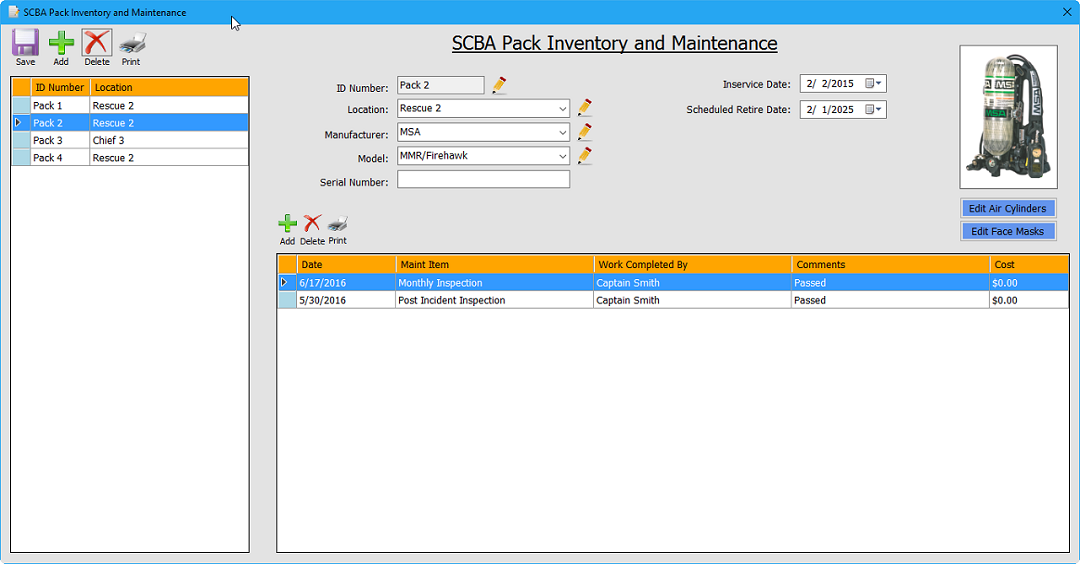Delete the selected pack using top toolbar

[x=97, y=43]
